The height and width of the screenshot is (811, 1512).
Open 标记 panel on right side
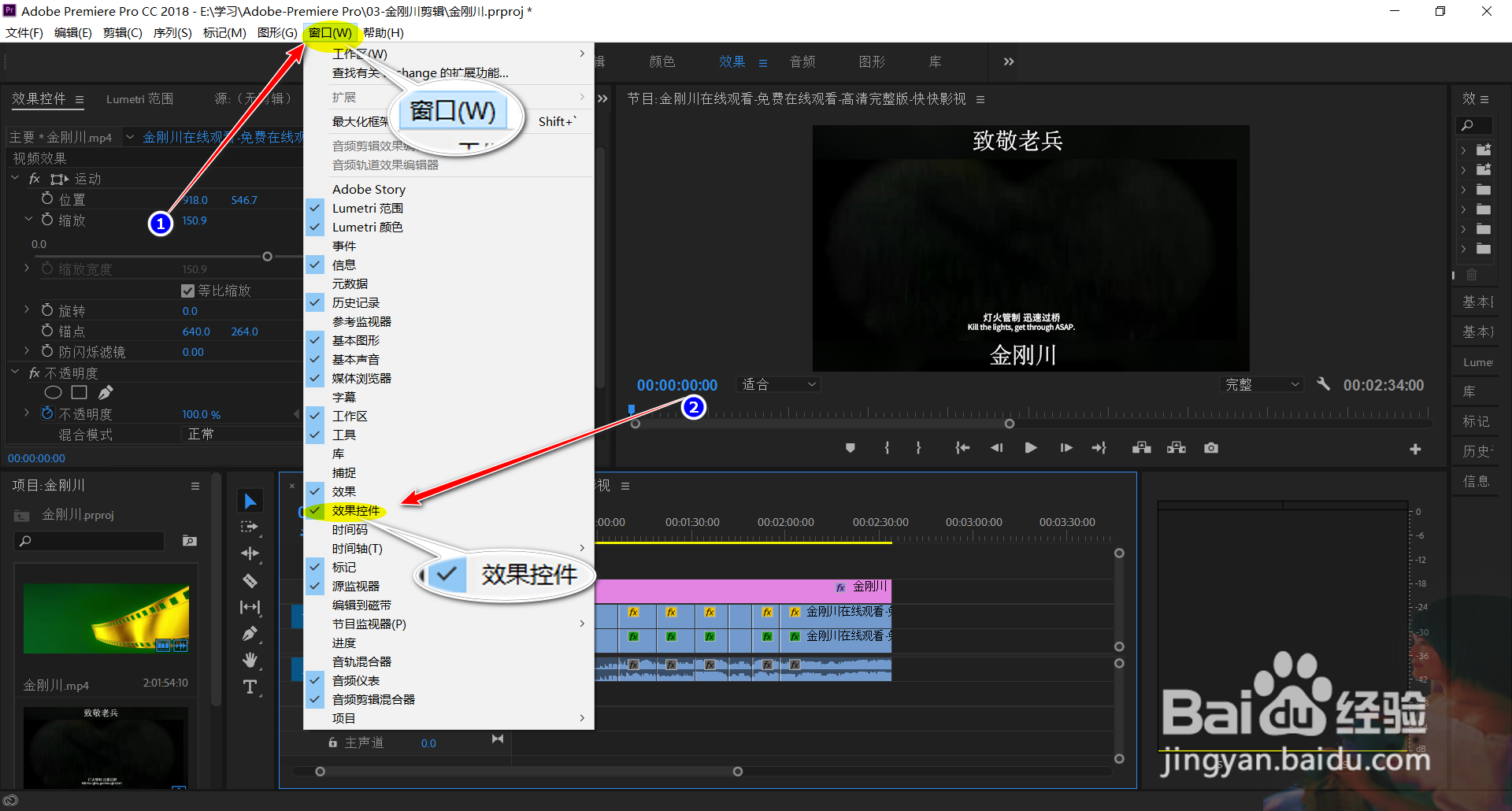1476,421
